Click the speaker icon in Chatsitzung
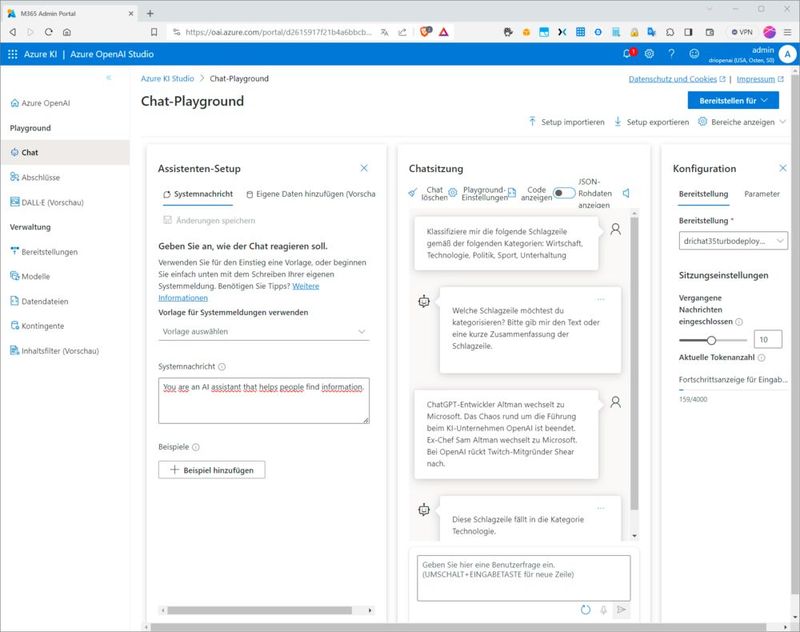 [626, 192]
